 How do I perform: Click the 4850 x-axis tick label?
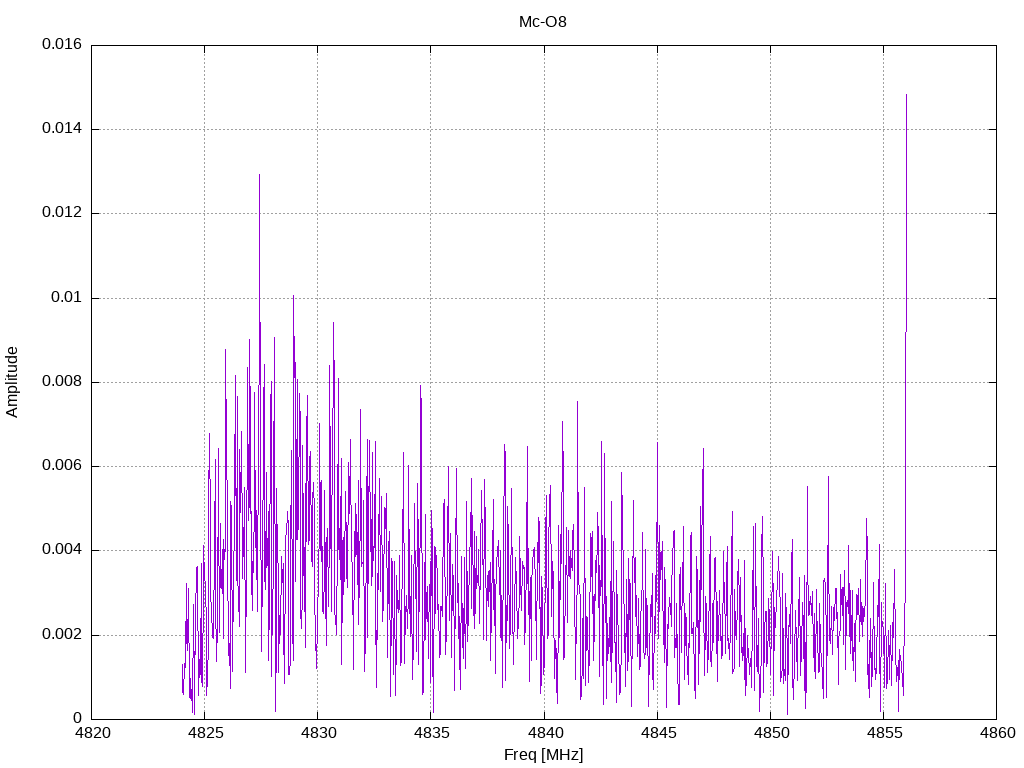pyautogui.click(x=771, y=733)
